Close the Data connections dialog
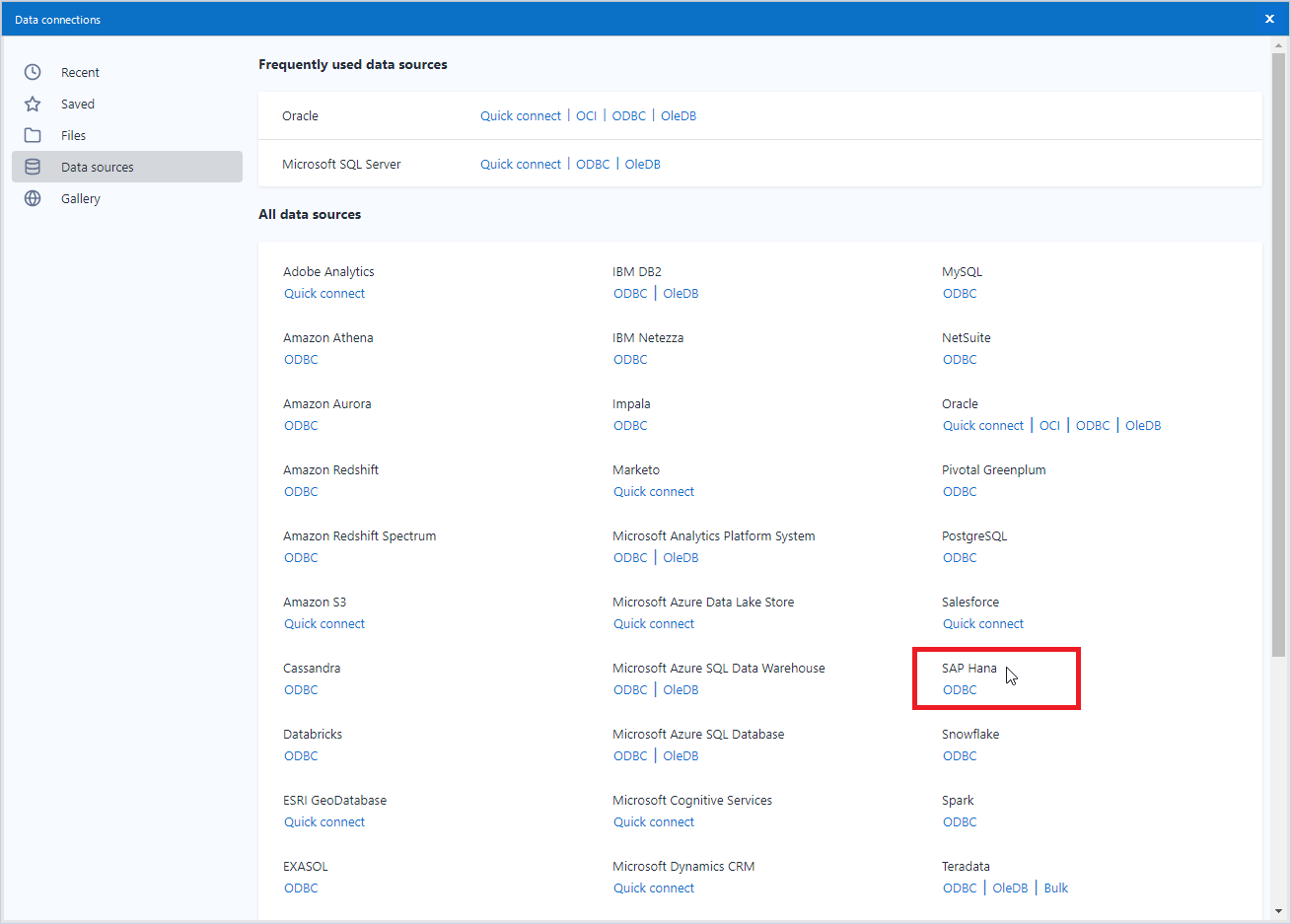1291x924 pixels. coord(1269,19)
